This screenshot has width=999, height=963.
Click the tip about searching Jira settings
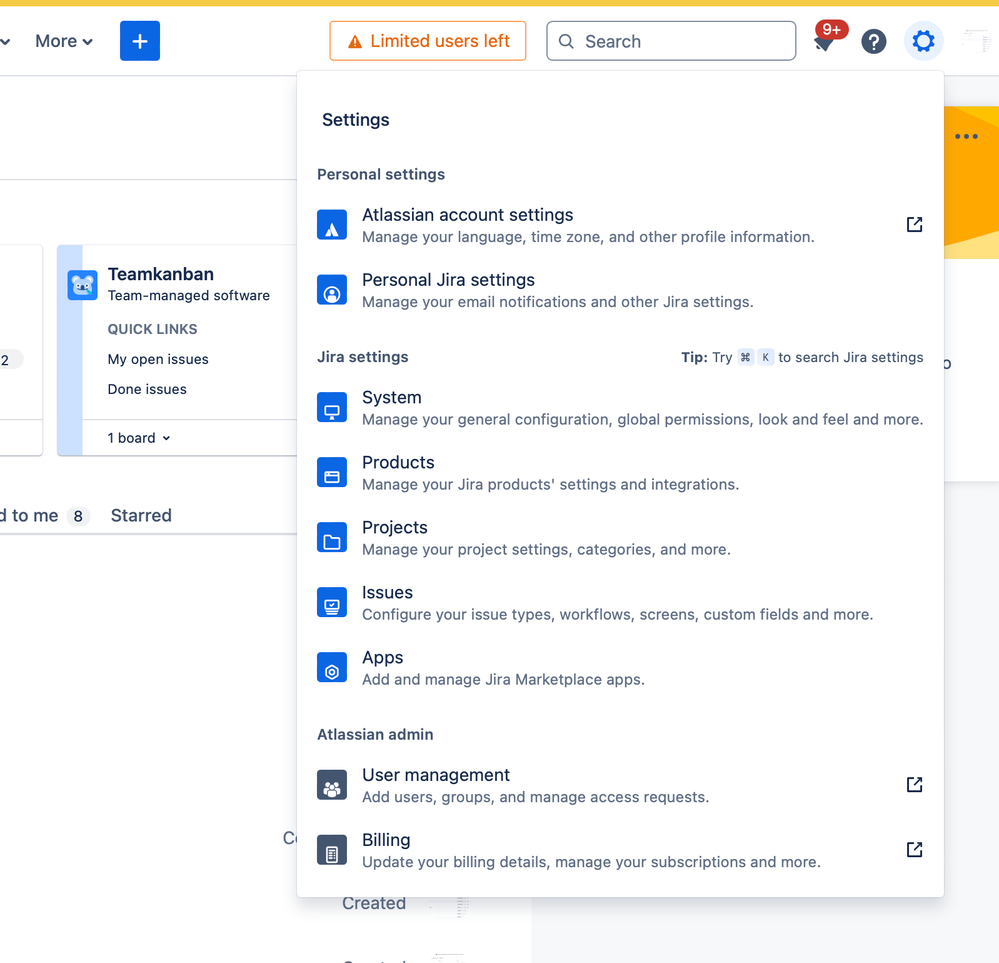tap(801, 357)
